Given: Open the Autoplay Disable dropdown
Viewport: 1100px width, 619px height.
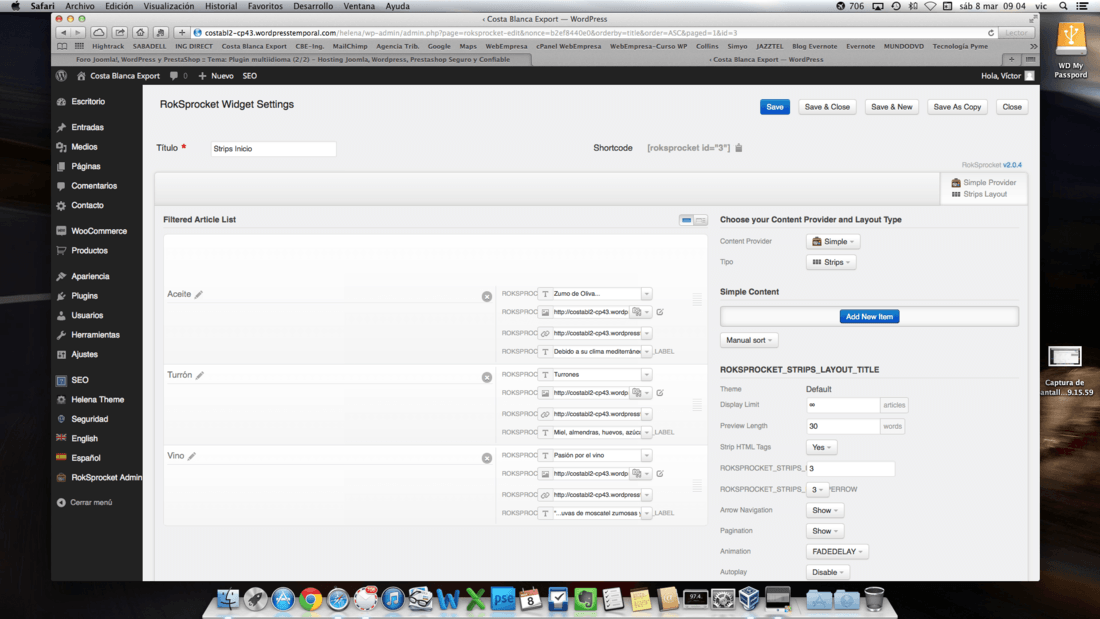Looking at the screenshot, I should (x=828, y=572).
